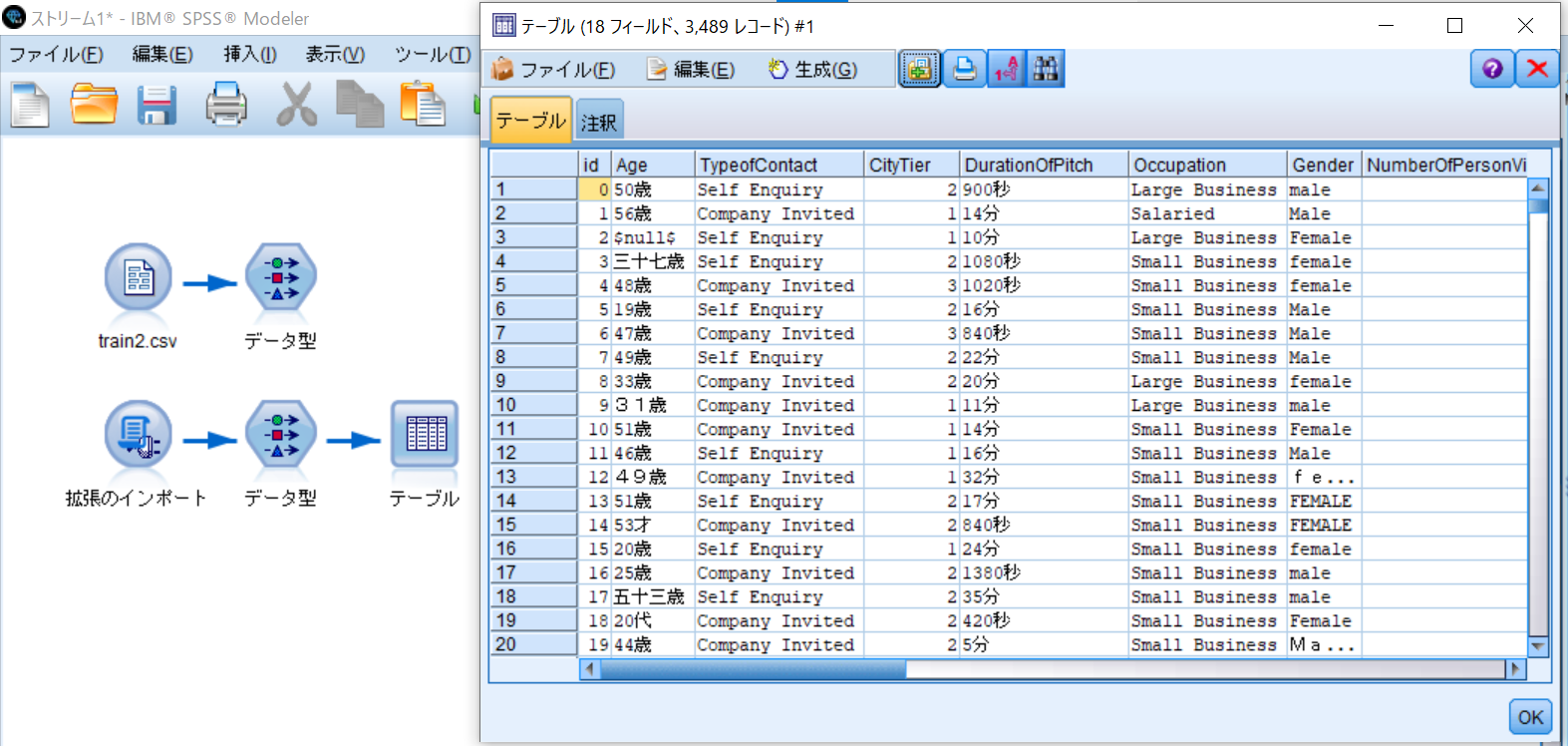Image resolution: width=1568 pixels, height=746 pixels.
Task: Click the Print icon in Modeler toolbar
Action: pos(226,105)
